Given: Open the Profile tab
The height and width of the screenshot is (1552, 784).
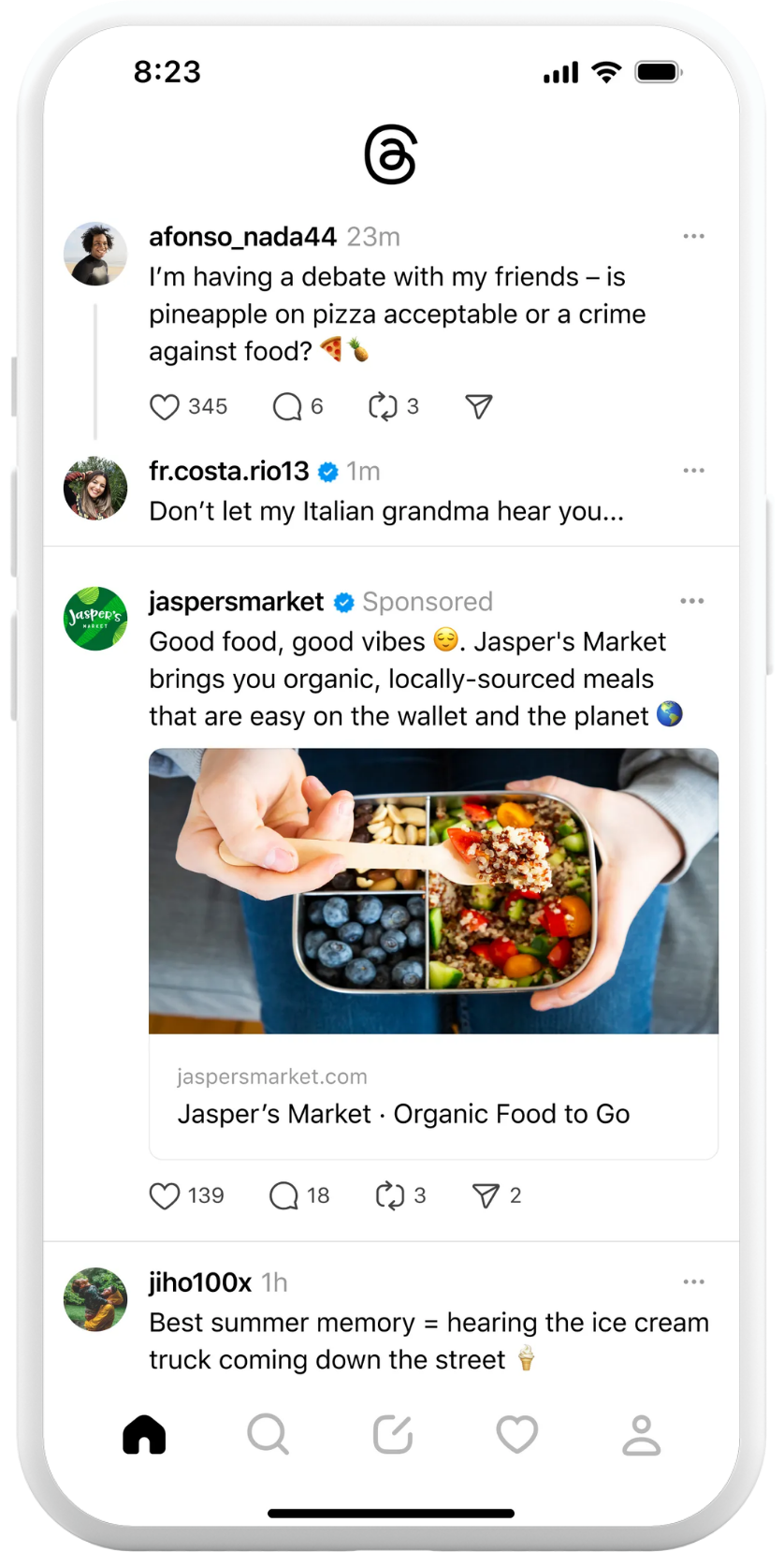Looking at the screenshot, I should point(641,1434).
